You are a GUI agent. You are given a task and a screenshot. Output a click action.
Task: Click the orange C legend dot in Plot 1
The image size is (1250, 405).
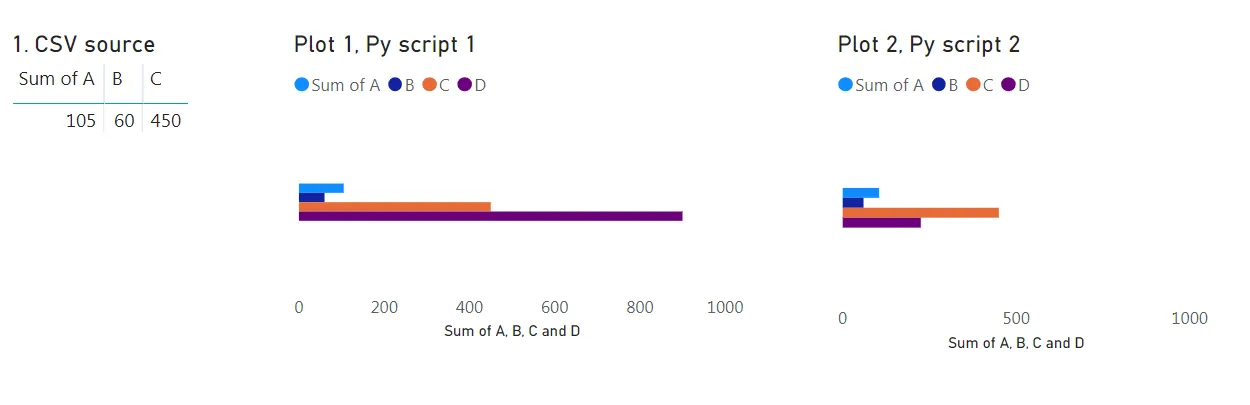[430, 85]
